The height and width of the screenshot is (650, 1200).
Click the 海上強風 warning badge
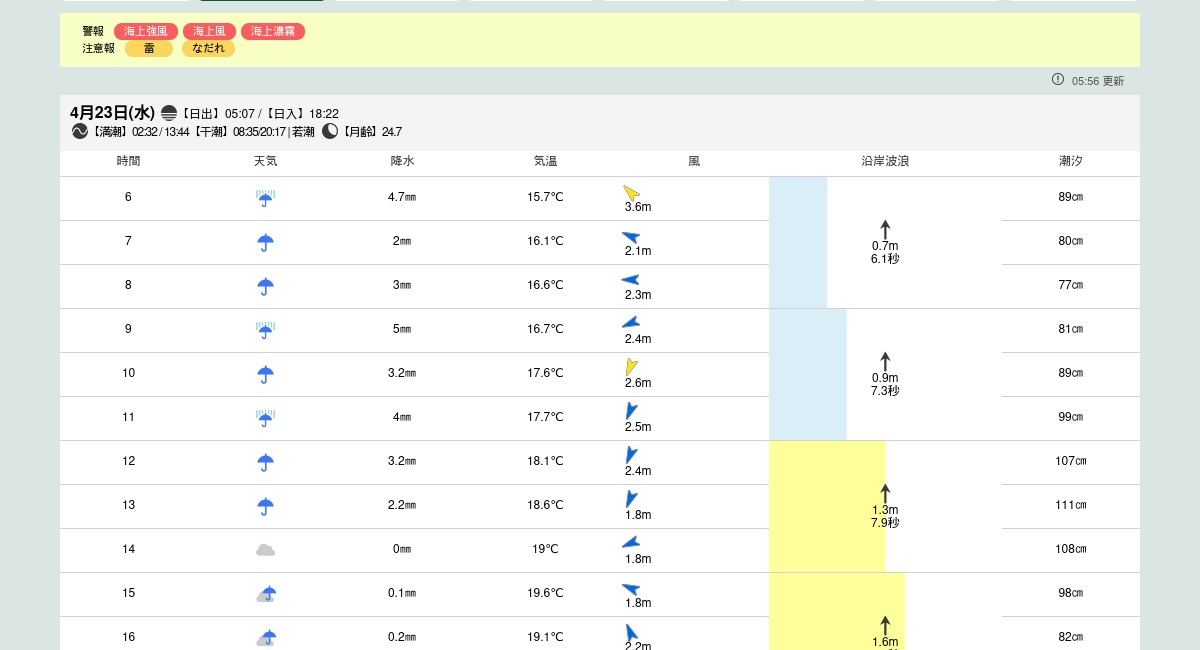point(146,32)
